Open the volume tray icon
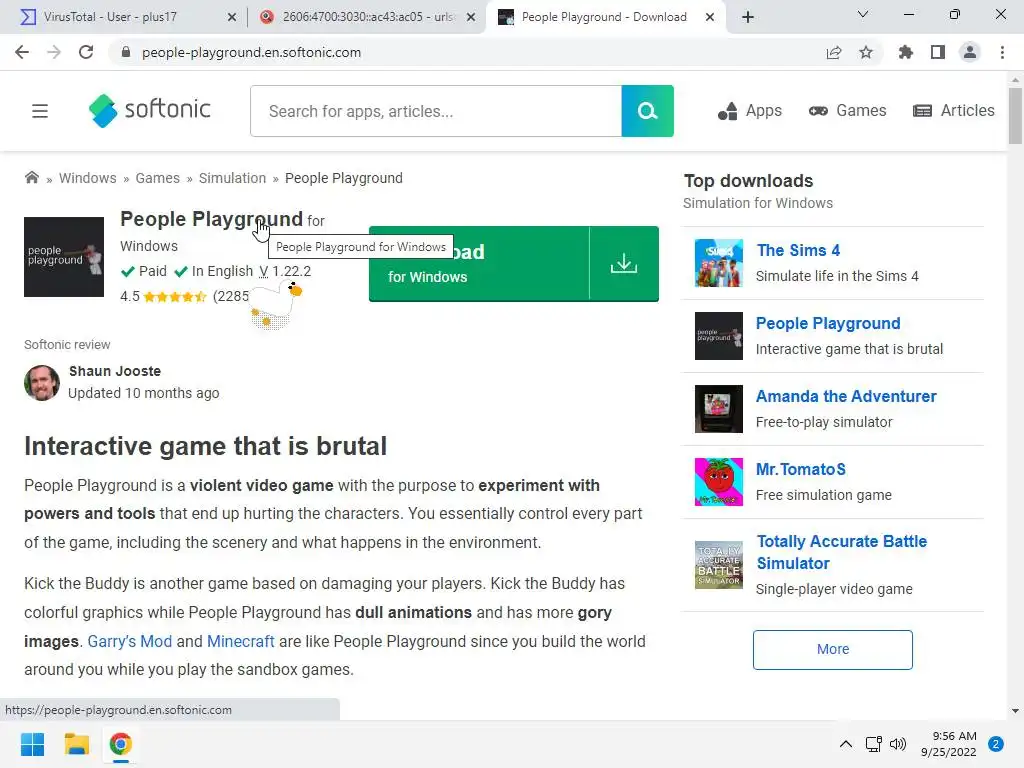1024x768 pixels. coord(898,744)
